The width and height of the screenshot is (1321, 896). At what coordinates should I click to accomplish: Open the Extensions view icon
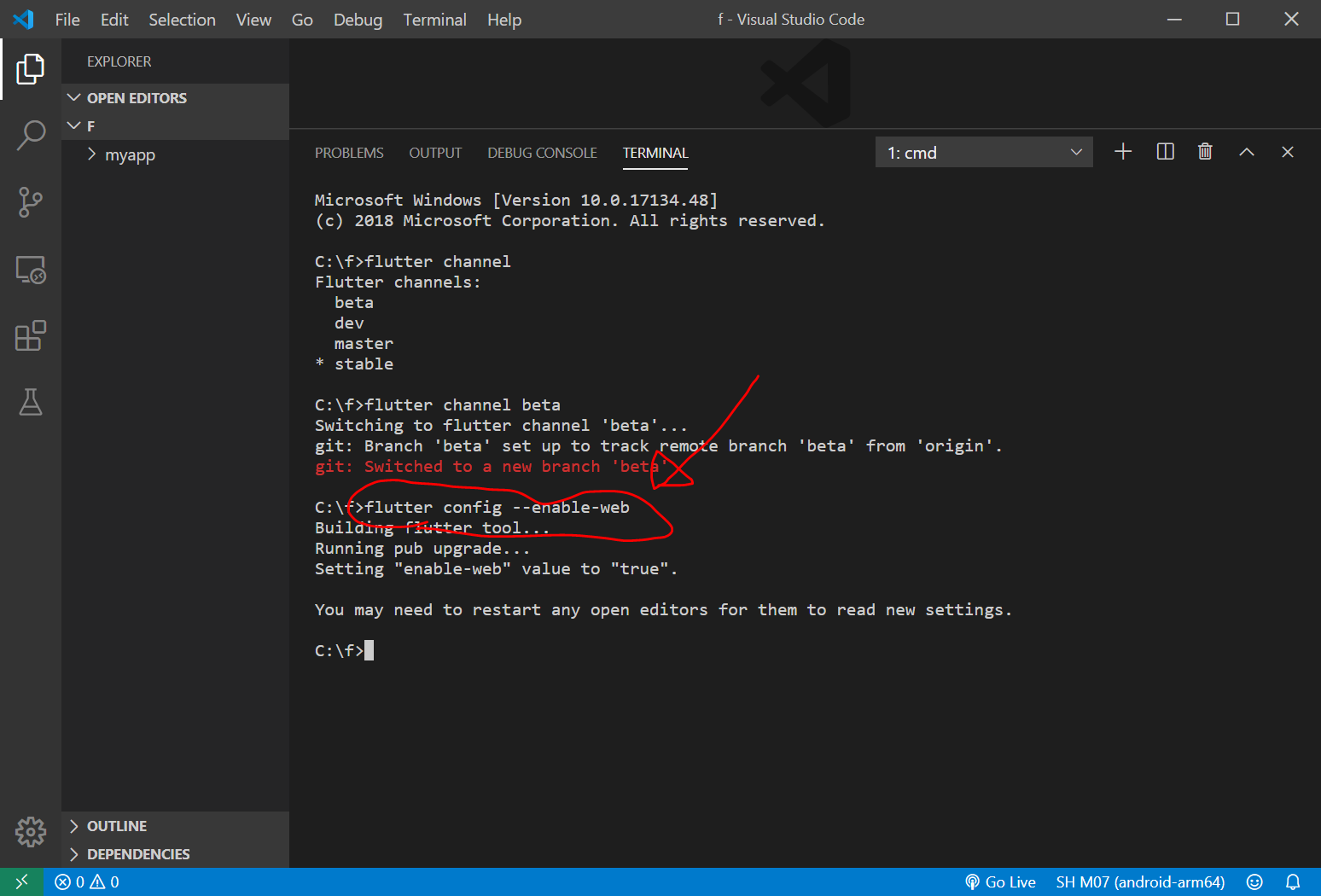(31, 335)
